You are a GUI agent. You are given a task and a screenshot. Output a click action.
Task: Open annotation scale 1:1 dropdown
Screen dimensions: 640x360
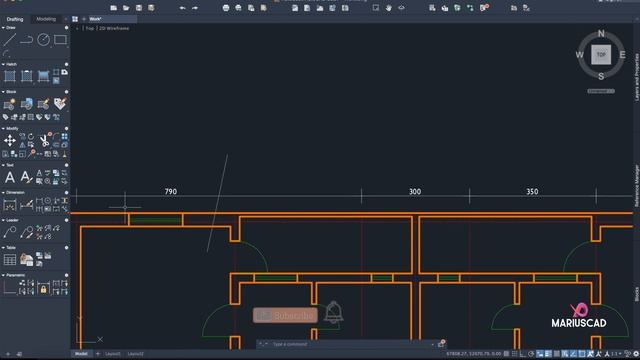coord(616,354)
